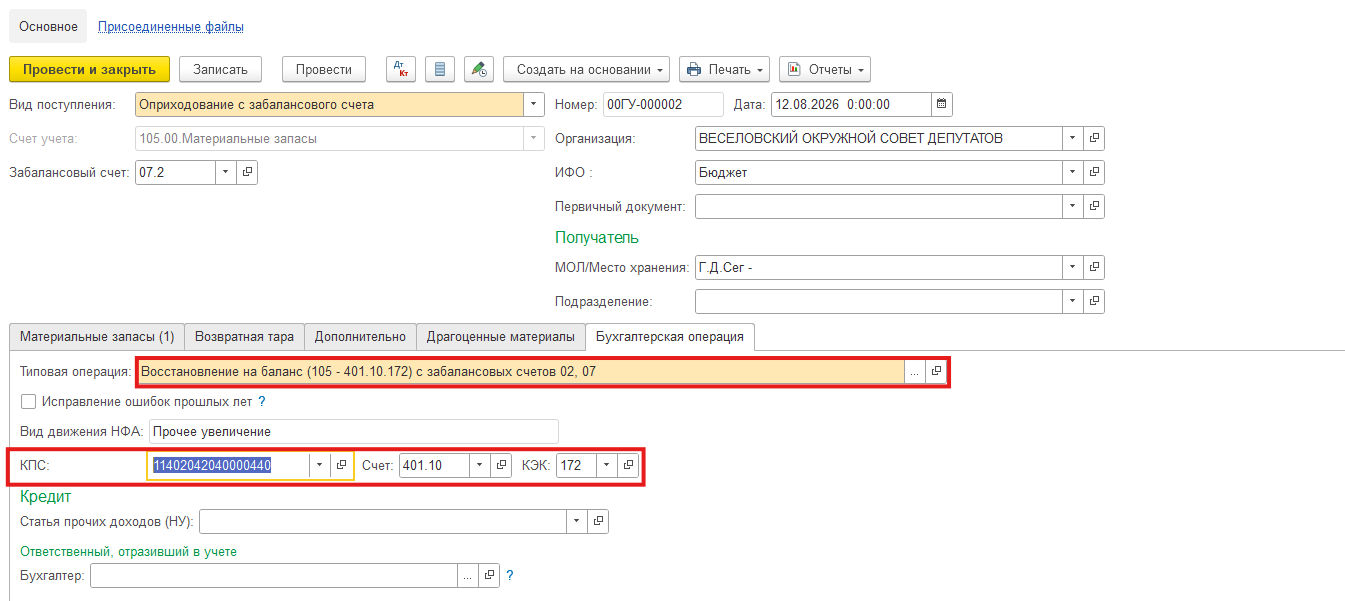Image resolution: width=1345 pixels, height=601 pixels.
Task: Open the ИФО Бюджет dropdown
Action: tap(1073, 172)
